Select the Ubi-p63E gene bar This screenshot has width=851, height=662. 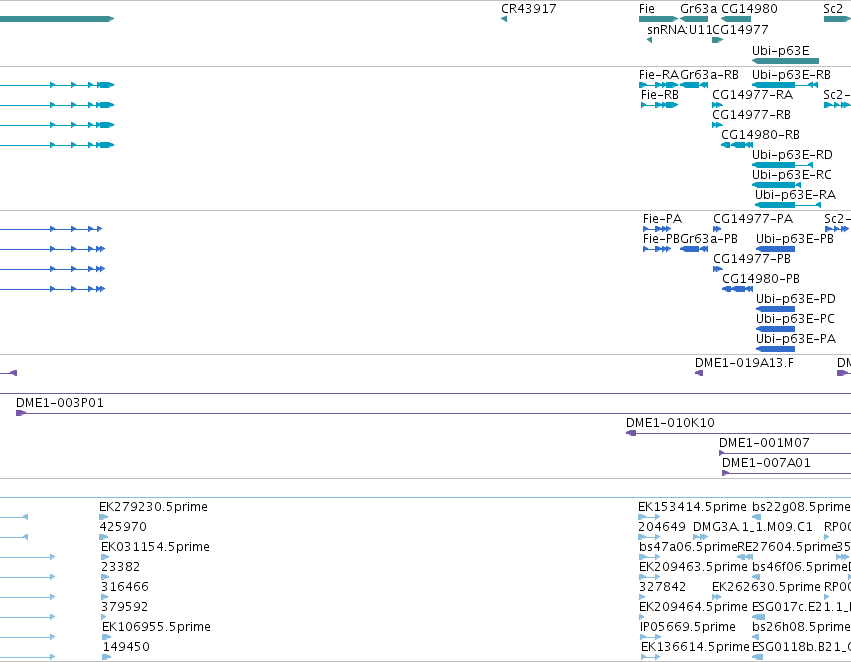tap(785, 61)
